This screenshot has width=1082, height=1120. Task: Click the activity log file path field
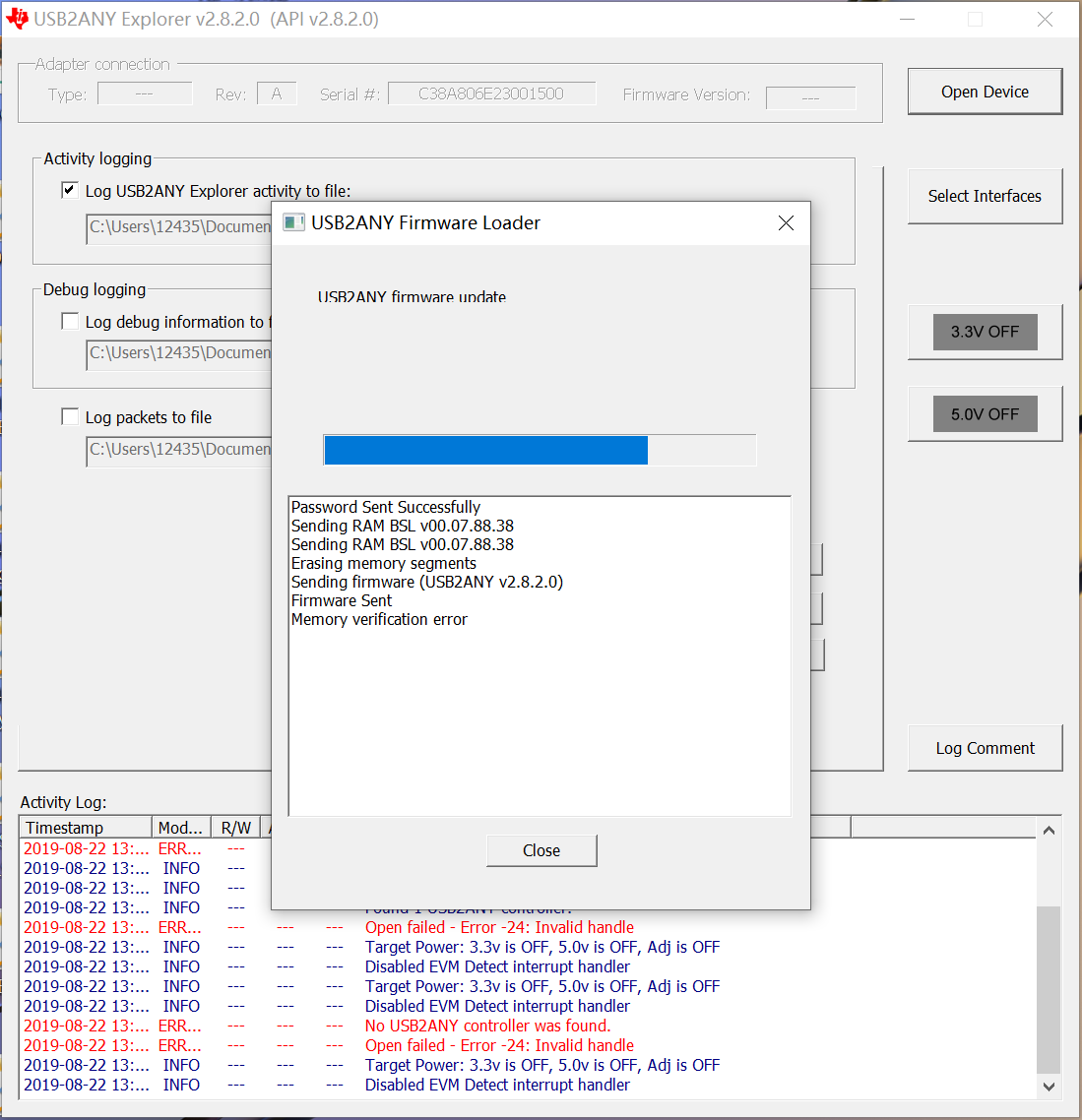178,228
